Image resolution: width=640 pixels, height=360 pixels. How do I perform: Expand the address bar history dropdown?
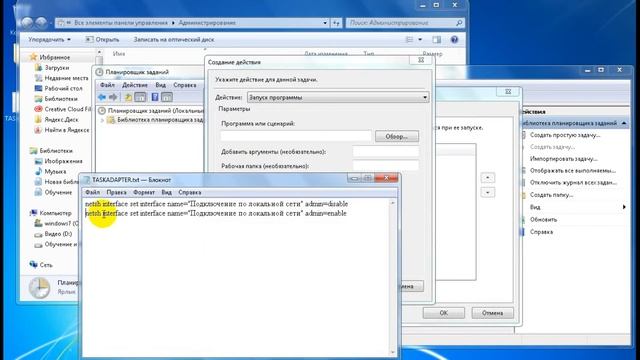325,23
